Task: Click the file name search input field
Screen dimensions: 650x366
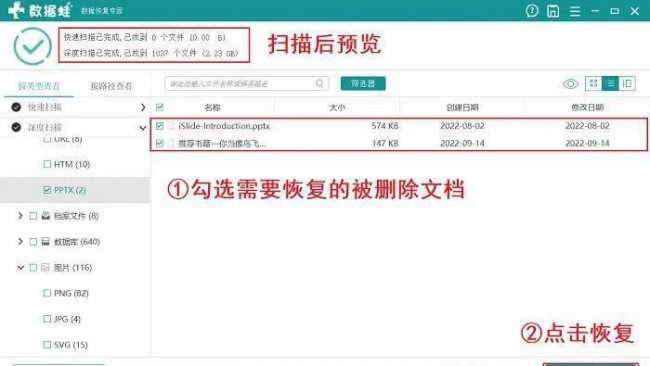Action: coord(246,83)
